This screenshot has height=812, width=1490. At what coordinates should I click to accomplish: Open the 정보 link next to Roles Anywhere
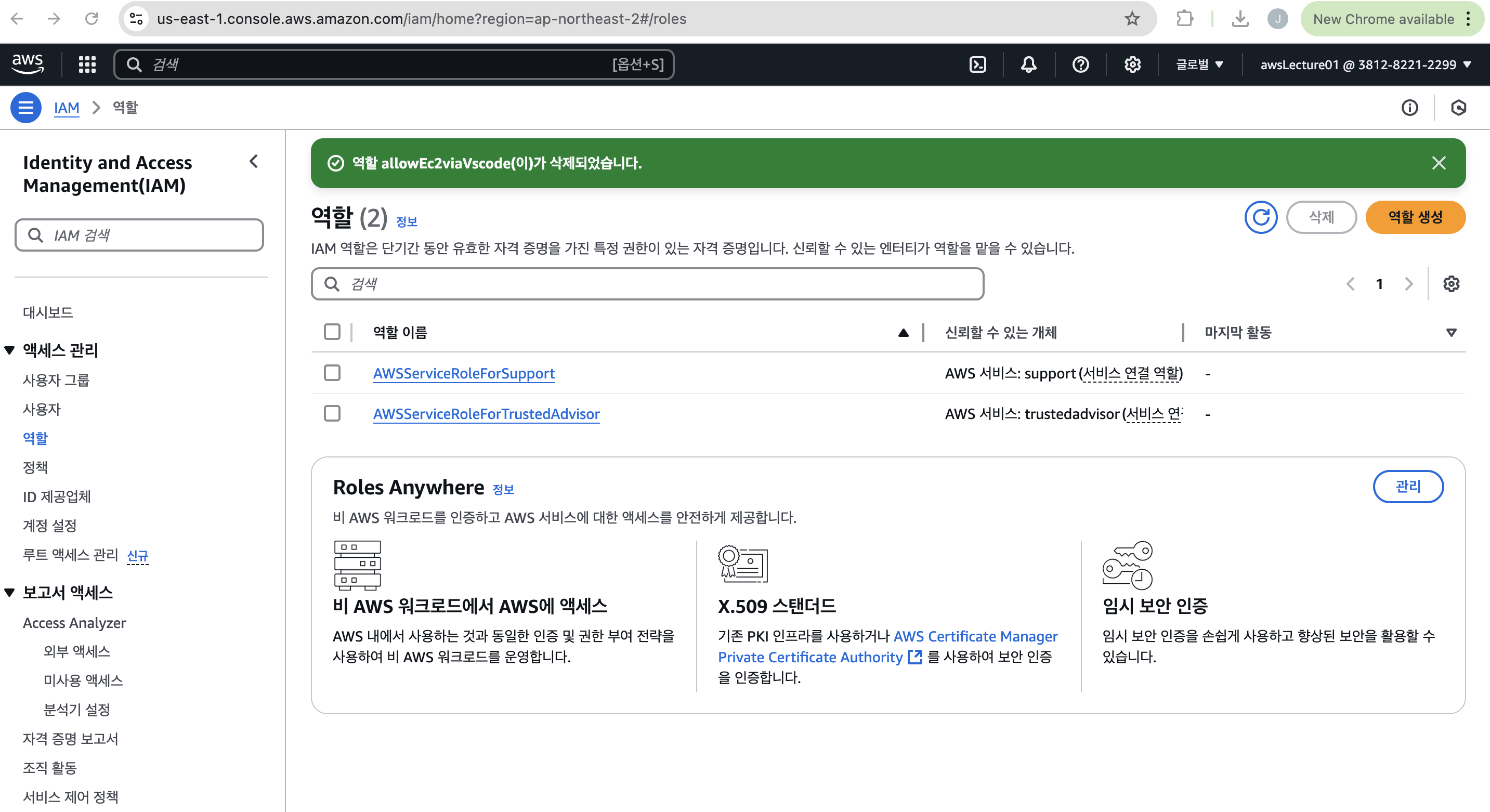(x=503, y=489)
